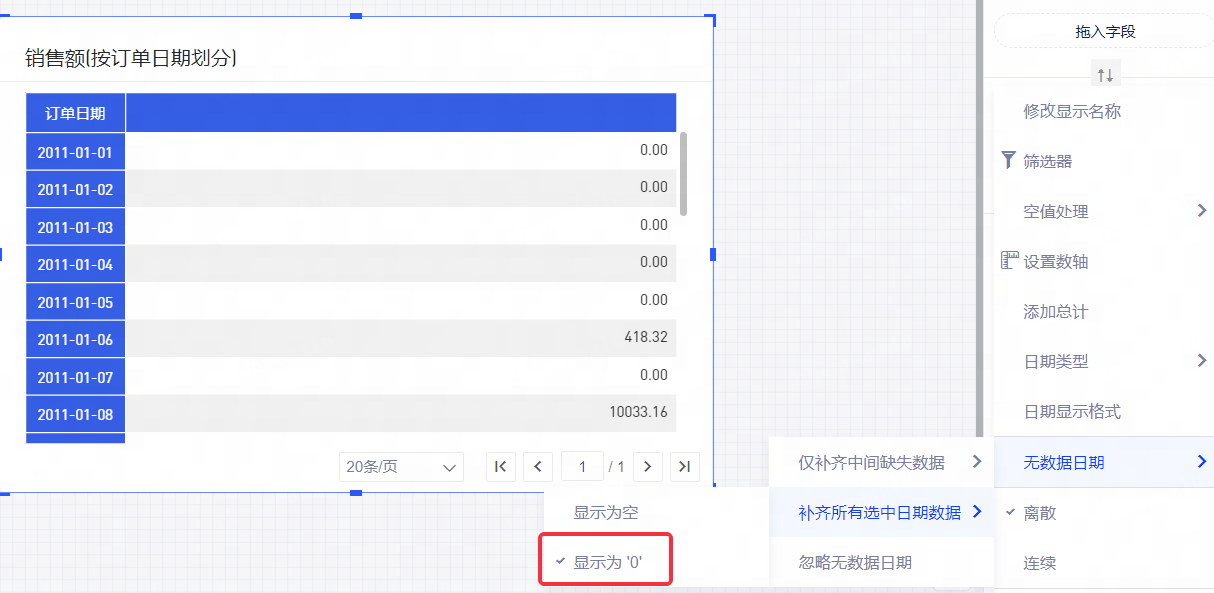Viewport: 1214px width, 593px height.
Task: Select 离散 checked option
Action: pos(1039,513)
